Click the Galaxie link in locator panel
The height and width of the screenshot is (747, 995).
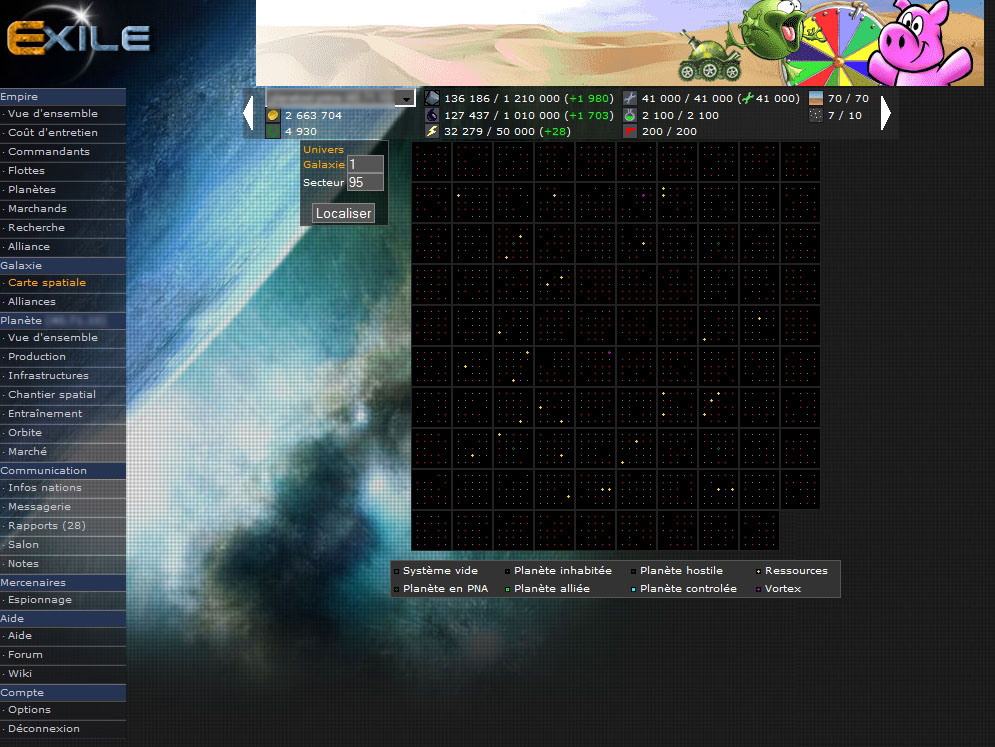(x=323, y=165)
